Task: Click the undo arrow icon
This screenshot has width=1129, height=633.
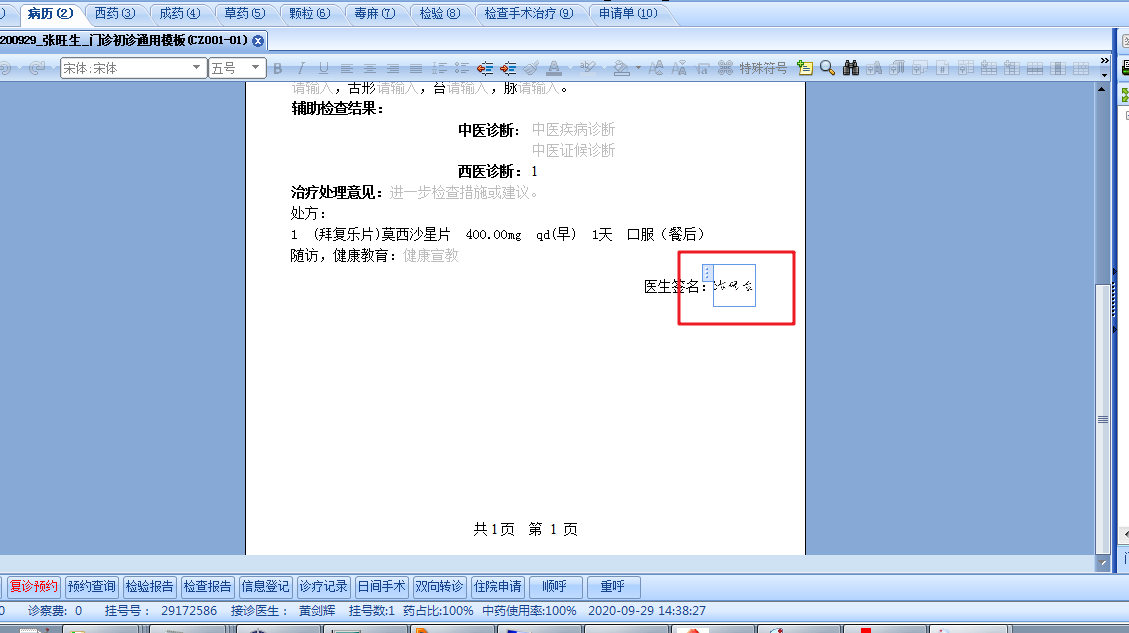Action: coord(5,68)
